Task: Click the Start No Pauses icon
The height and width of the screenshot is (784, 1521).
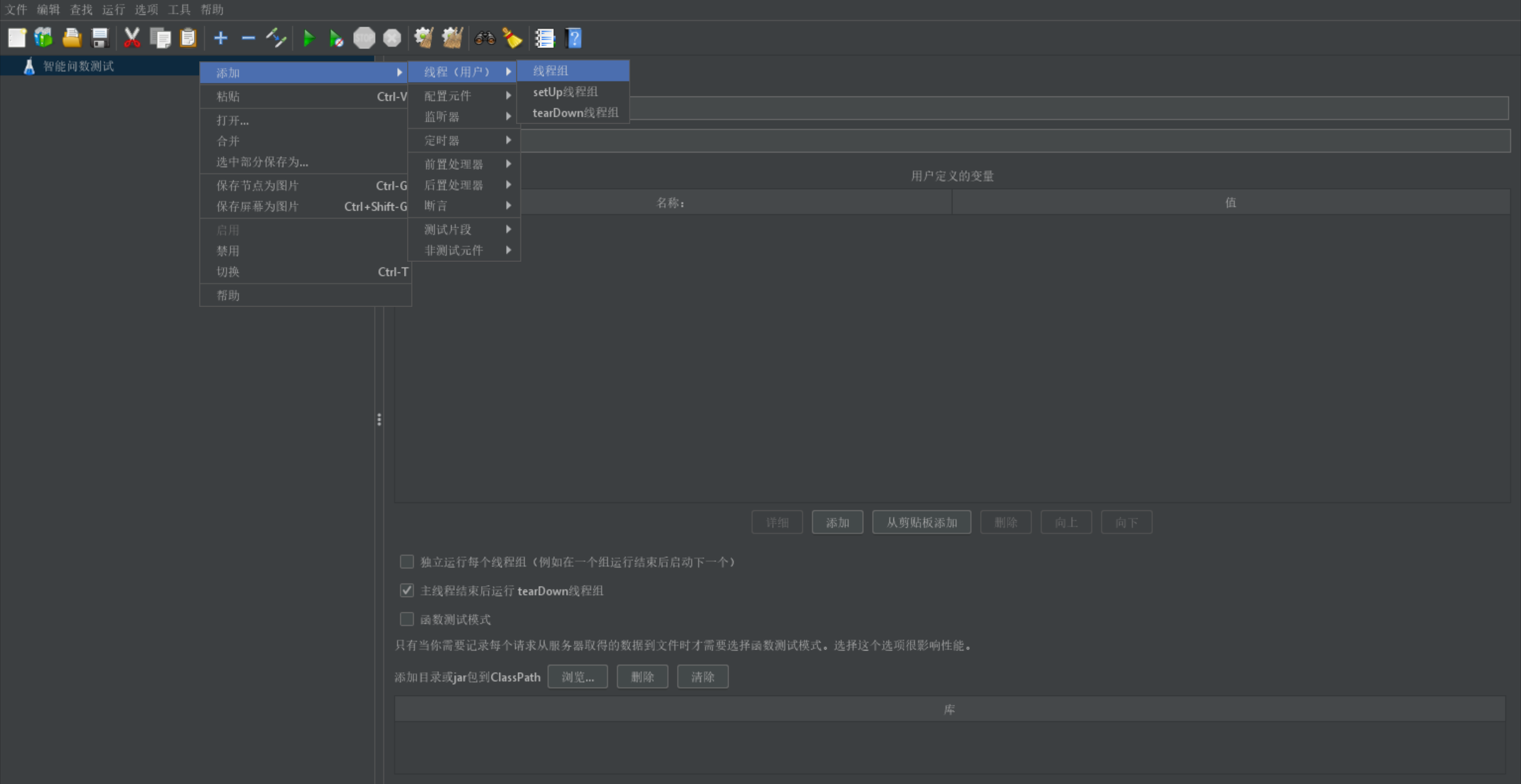Action: click(x=336, y=38)
